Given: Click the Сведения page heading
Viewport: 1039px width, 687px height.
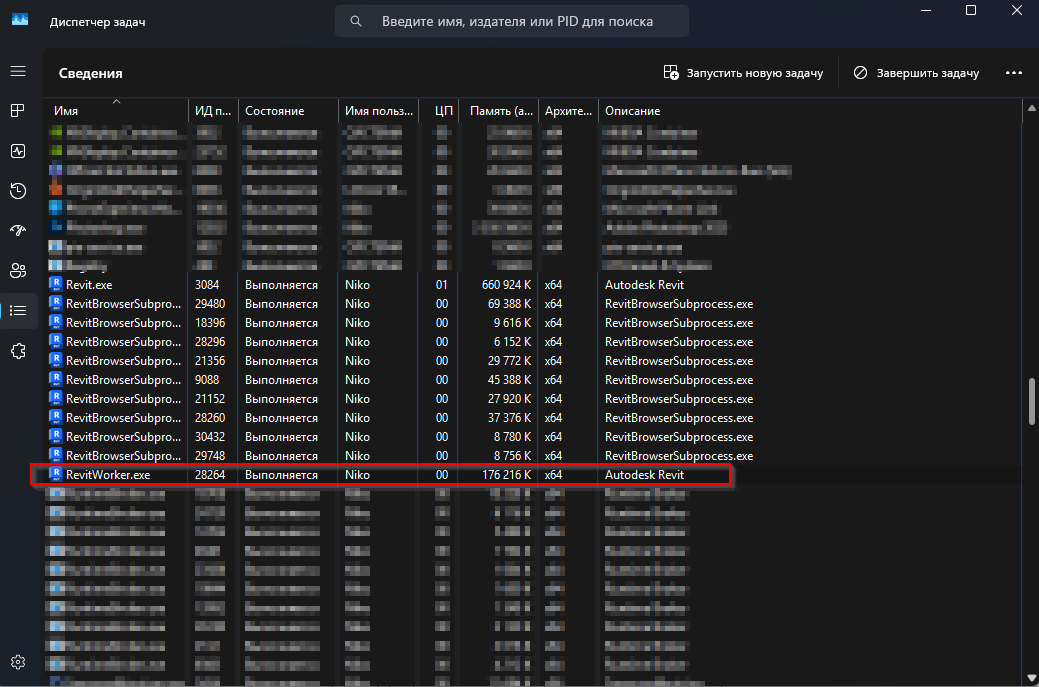Looking at the screenshot, I should 91,73.
